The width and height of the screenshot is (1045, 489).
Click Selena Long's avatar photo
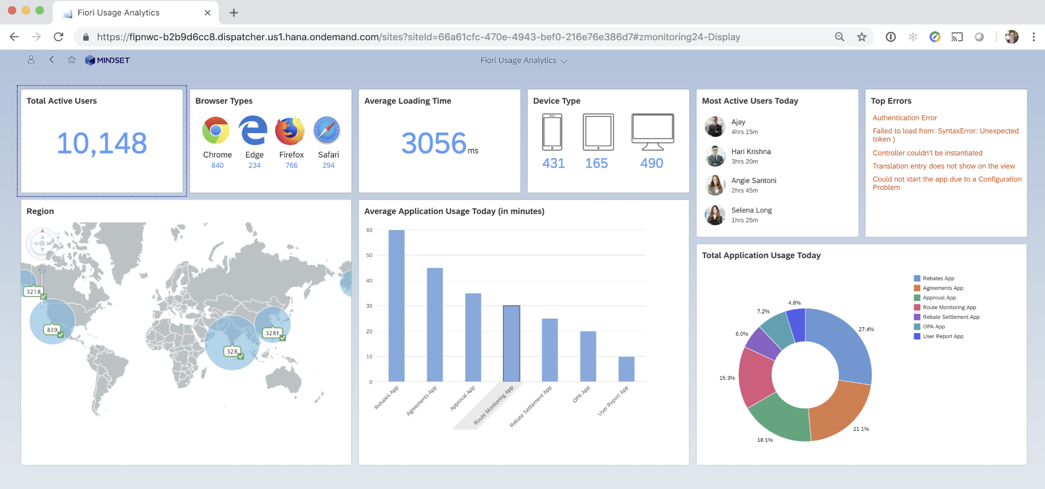(x=715, y=214)
